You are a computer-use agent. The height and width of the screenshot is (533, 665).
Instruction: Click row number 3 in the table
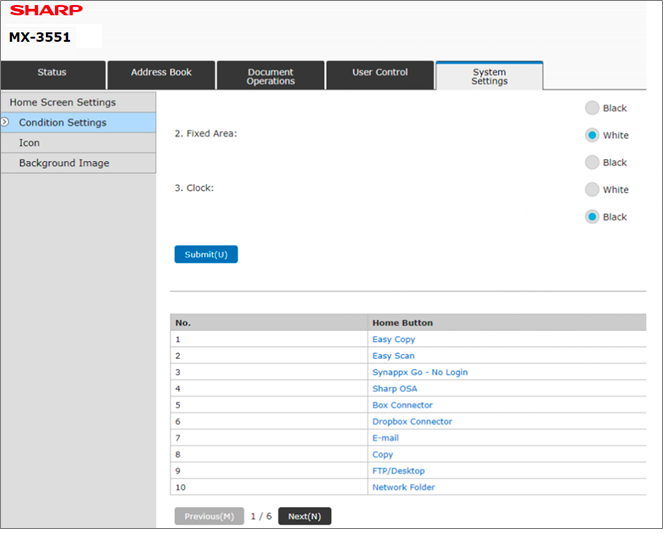[x=178, y=372]
